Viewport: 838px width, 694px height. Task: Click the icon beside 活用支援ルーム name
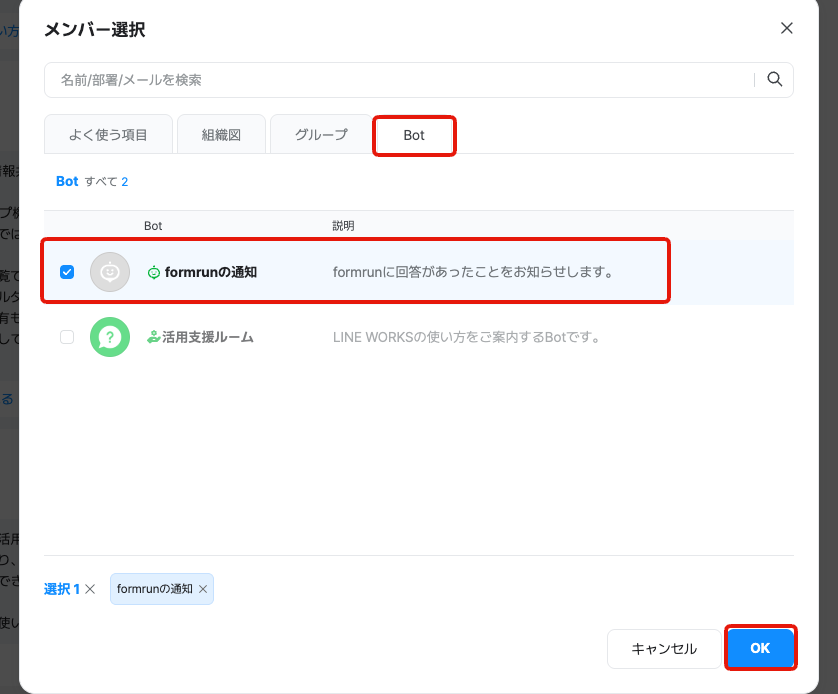click(x=153, y=337)
